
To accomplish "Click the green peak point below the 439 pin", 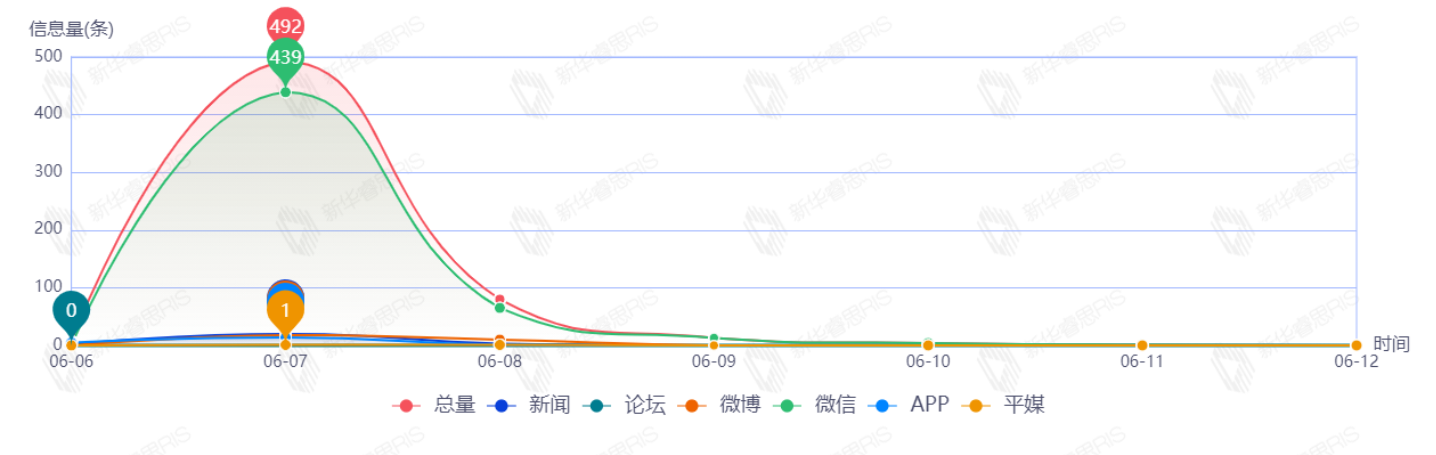I will pos(285,92).
